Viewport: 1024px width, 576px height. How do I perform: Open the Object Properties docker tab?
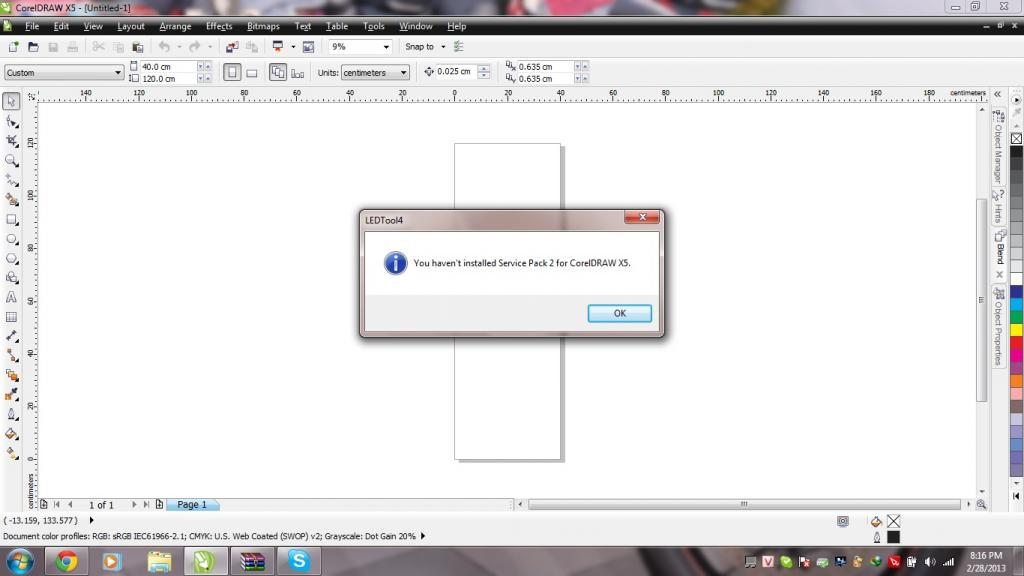(998, 327)
